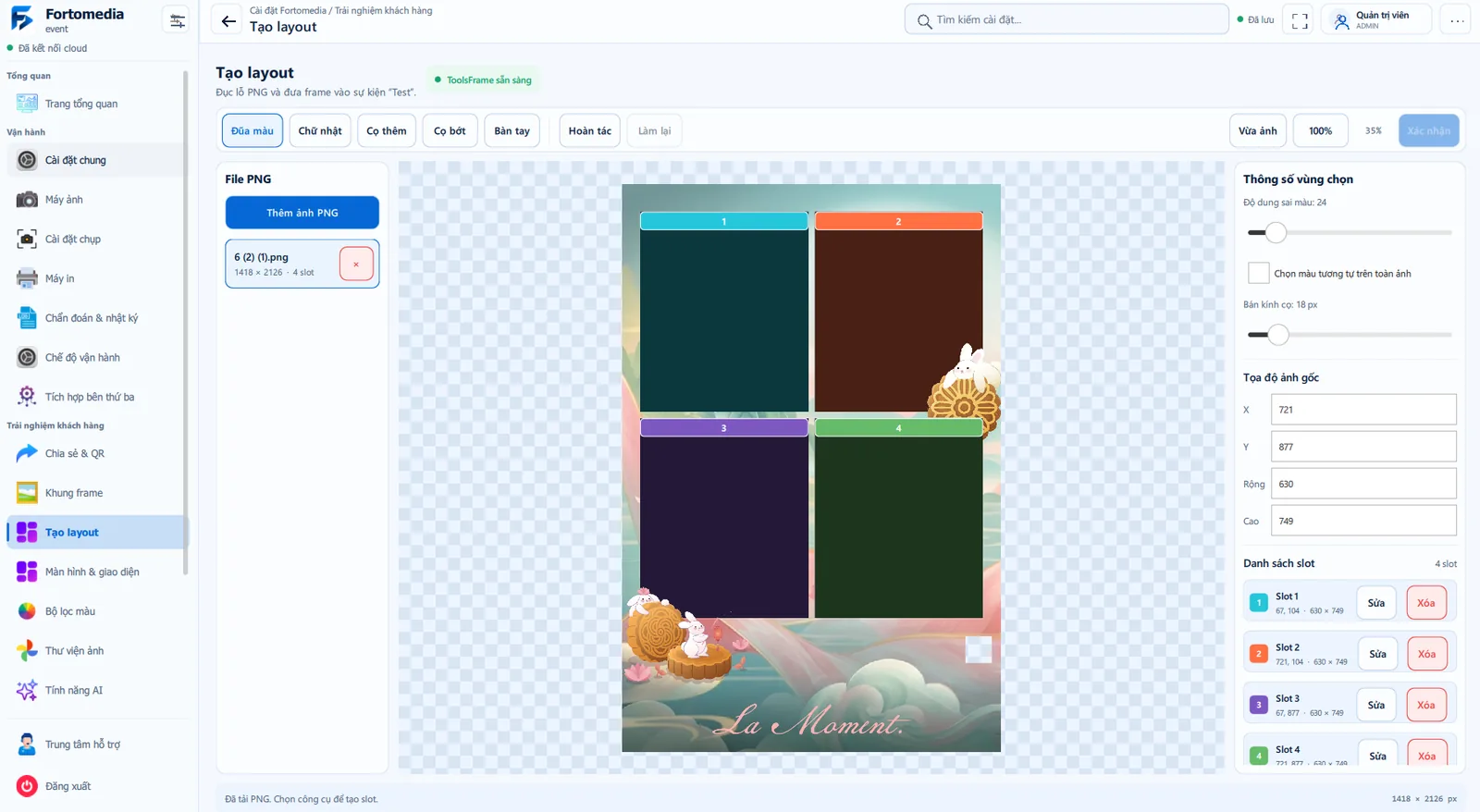This screenshot has height=812, width=1480.
Task: Click the Rộng width field
Action: (1363, 484)
